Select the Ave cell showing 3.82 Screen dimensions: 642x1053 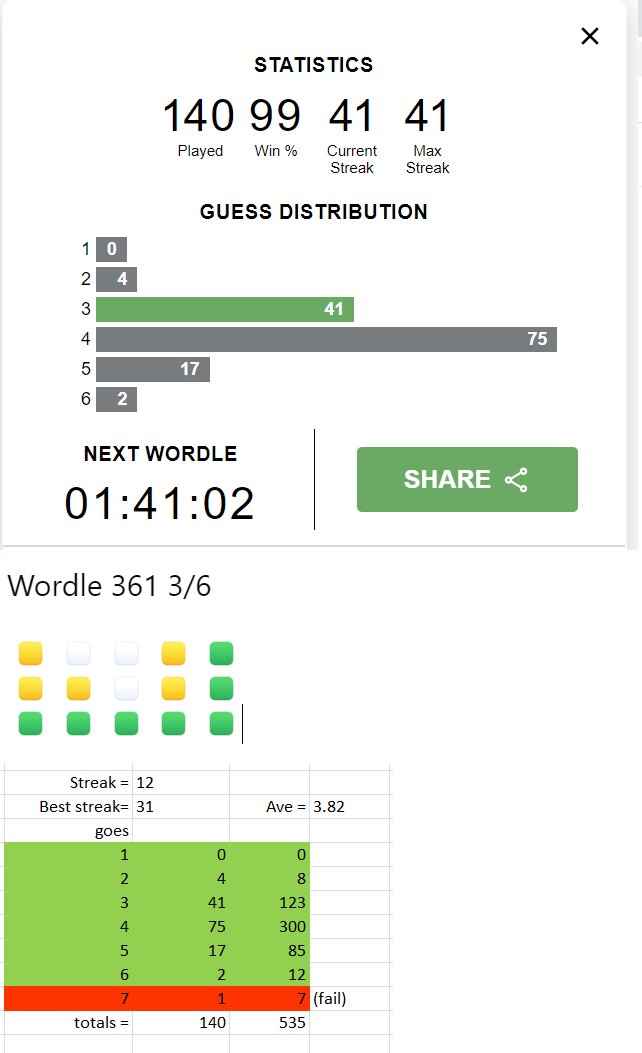tap(349, 807)
